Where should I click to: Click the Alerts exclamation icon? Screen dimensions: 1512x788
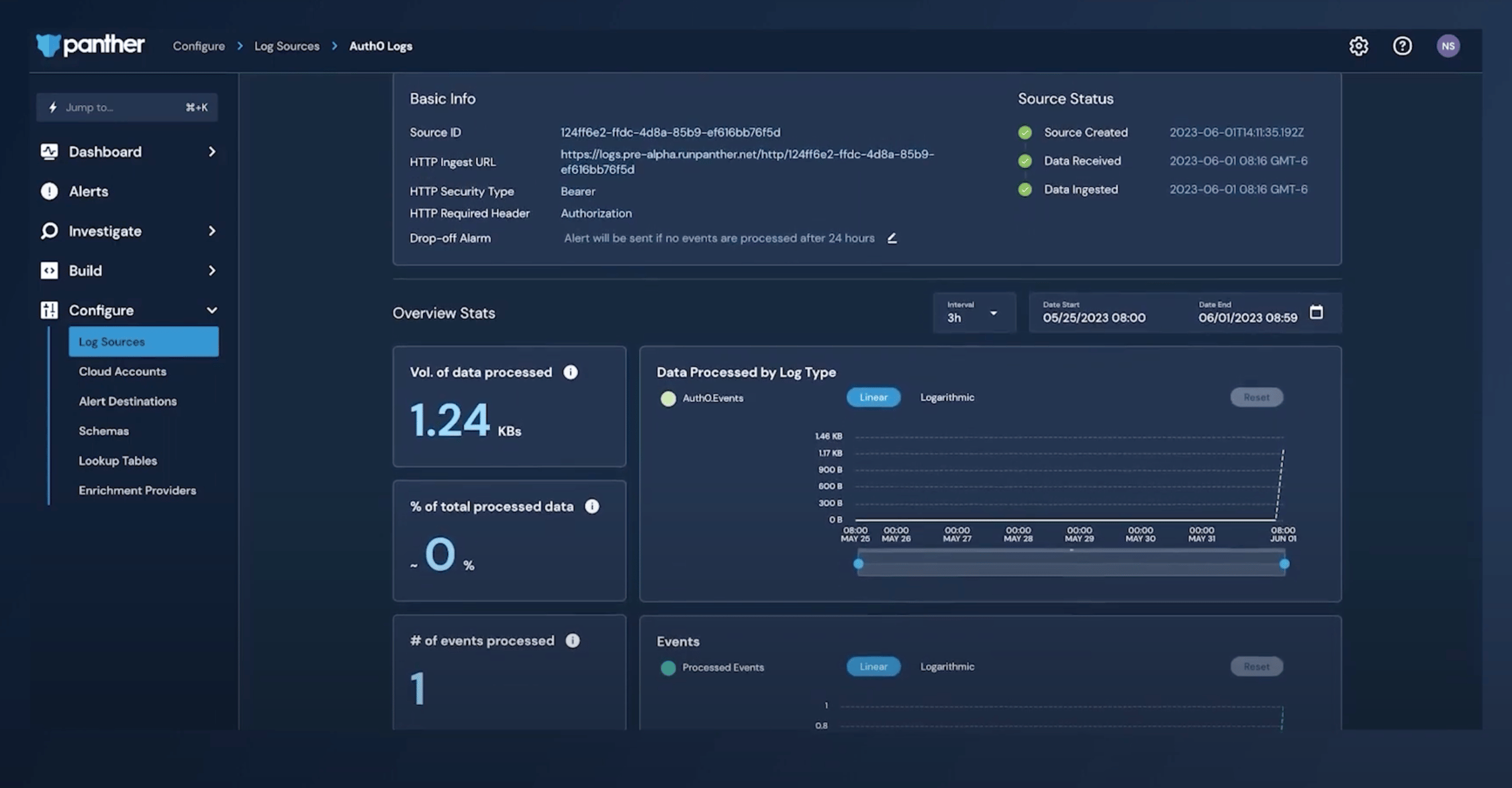click(49, 191)
